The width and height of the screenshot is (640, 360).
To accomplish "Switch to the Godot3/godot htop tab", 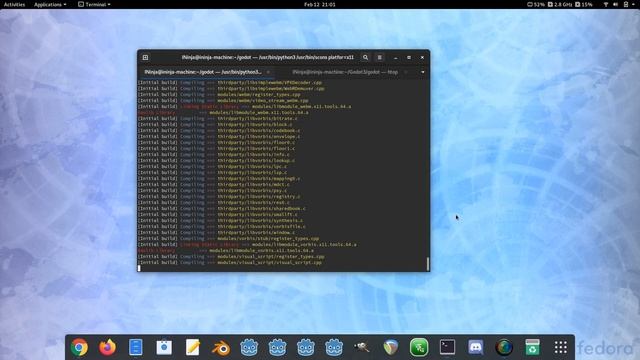I will (x=345, y=72).
